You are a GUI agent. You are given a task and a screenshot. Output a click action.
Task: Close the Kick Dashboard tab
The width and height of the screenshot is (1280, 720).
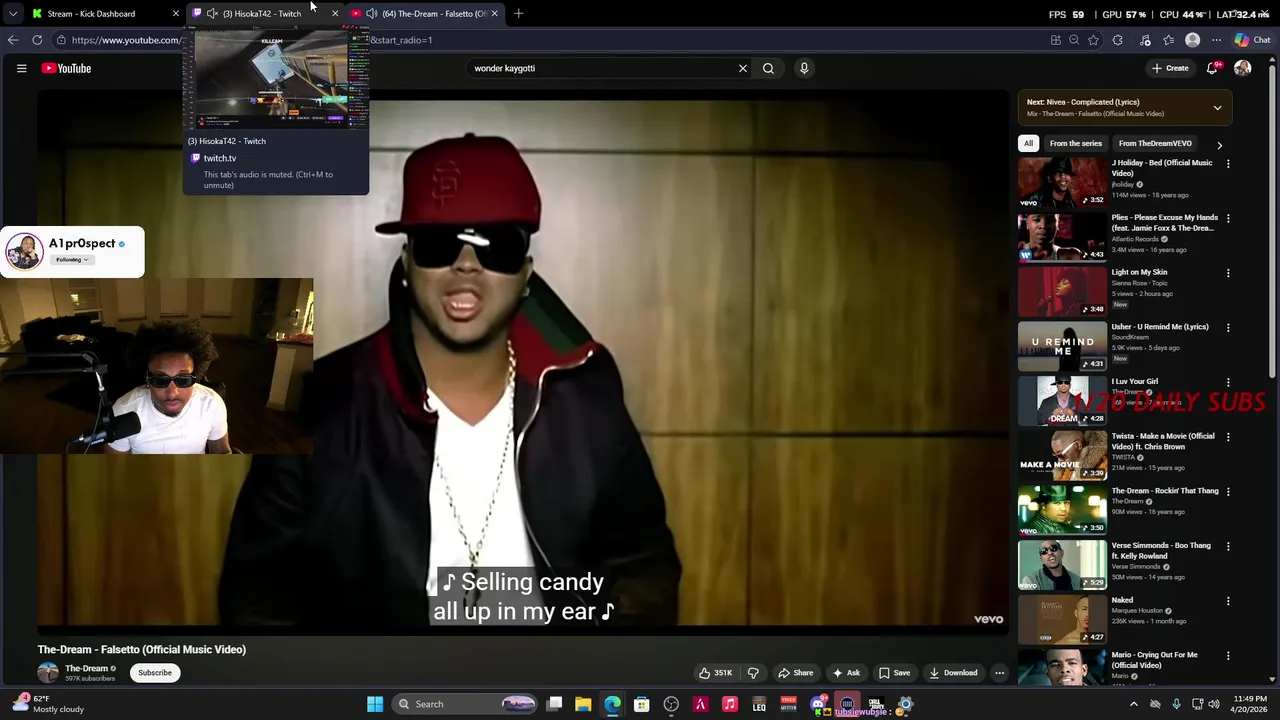pyautogui.click(x=175, y=13)
